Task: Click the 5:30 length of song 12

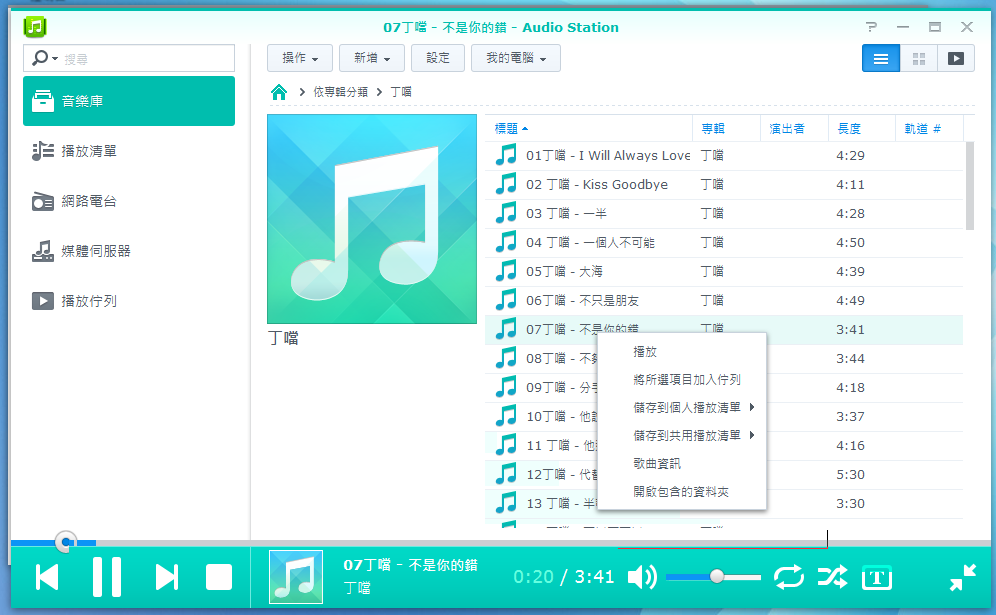Action: [x=850, y=475]
